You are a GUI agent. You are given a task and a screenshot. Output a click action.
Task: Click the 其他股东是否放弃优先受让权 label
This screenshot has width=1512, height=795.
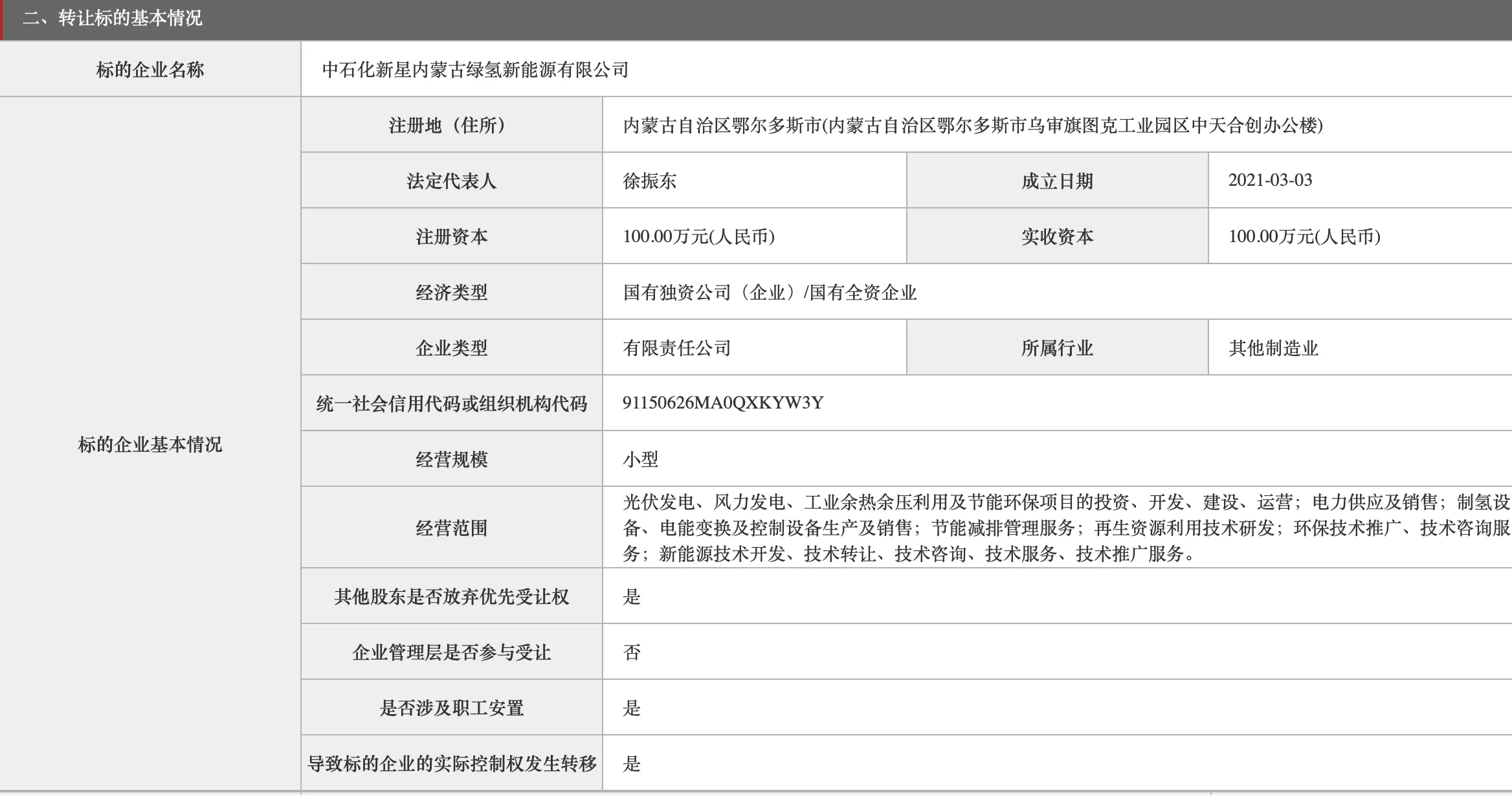451,596
